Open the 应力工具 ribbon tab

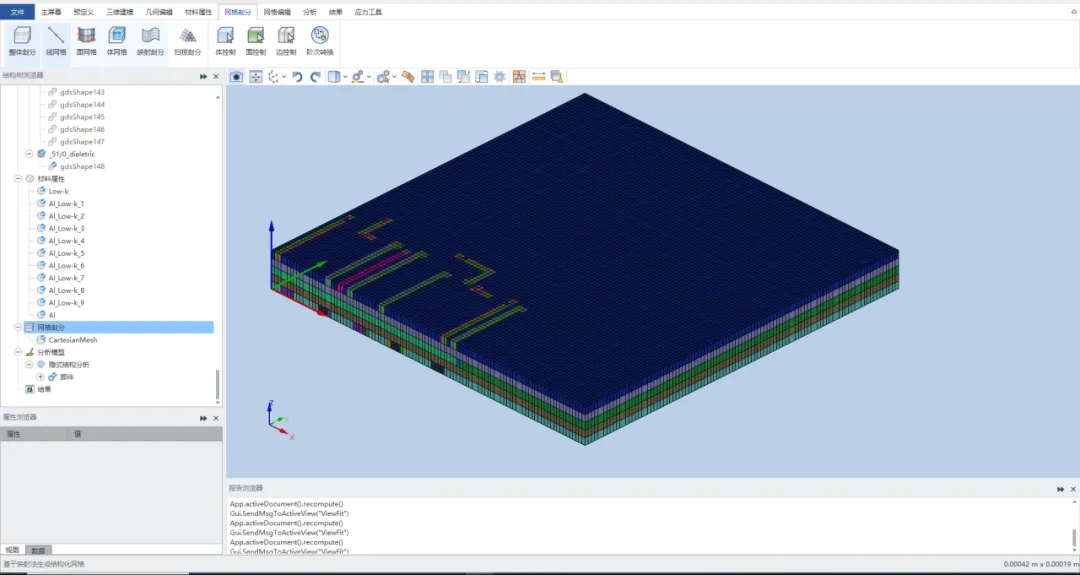click(x=367, y=12)
